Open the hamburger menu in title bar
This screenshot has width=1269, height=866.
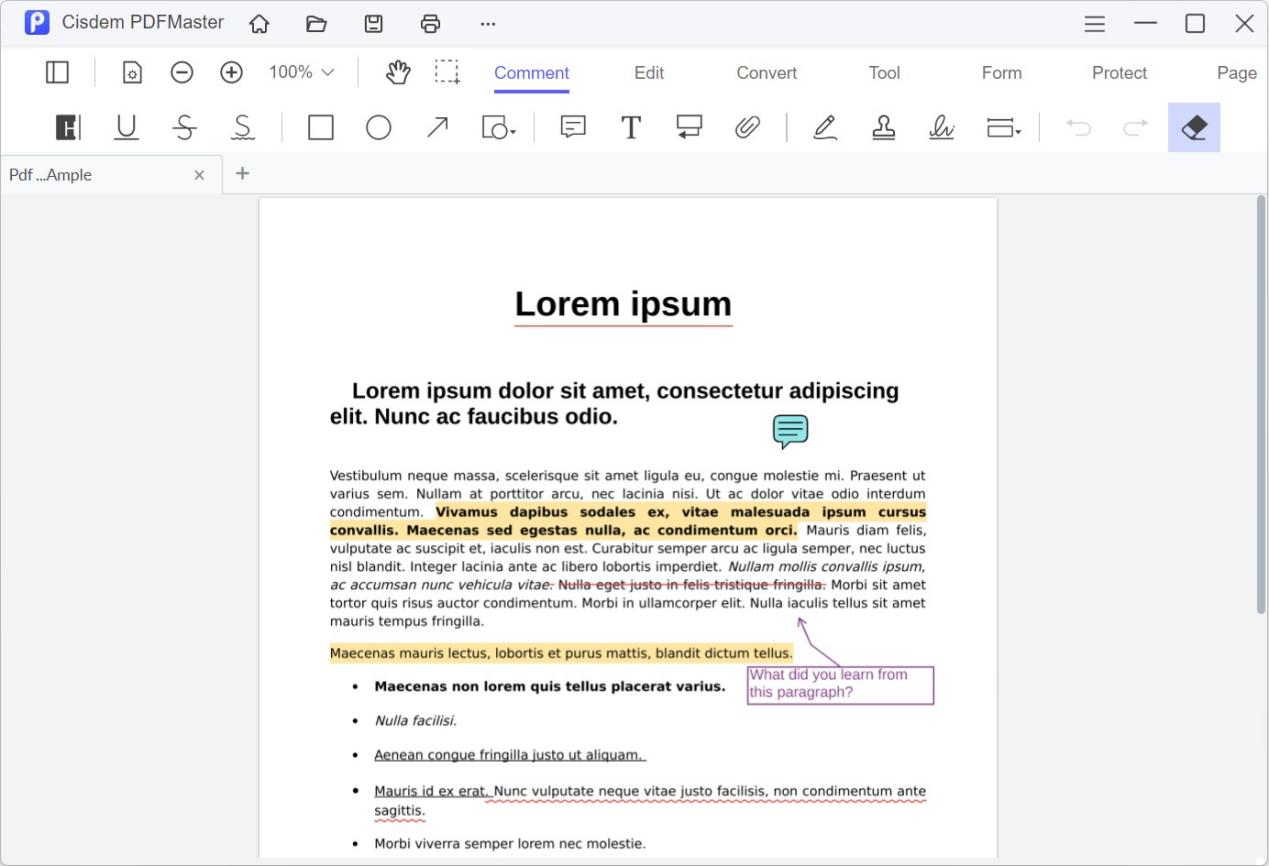[1095, 23]
